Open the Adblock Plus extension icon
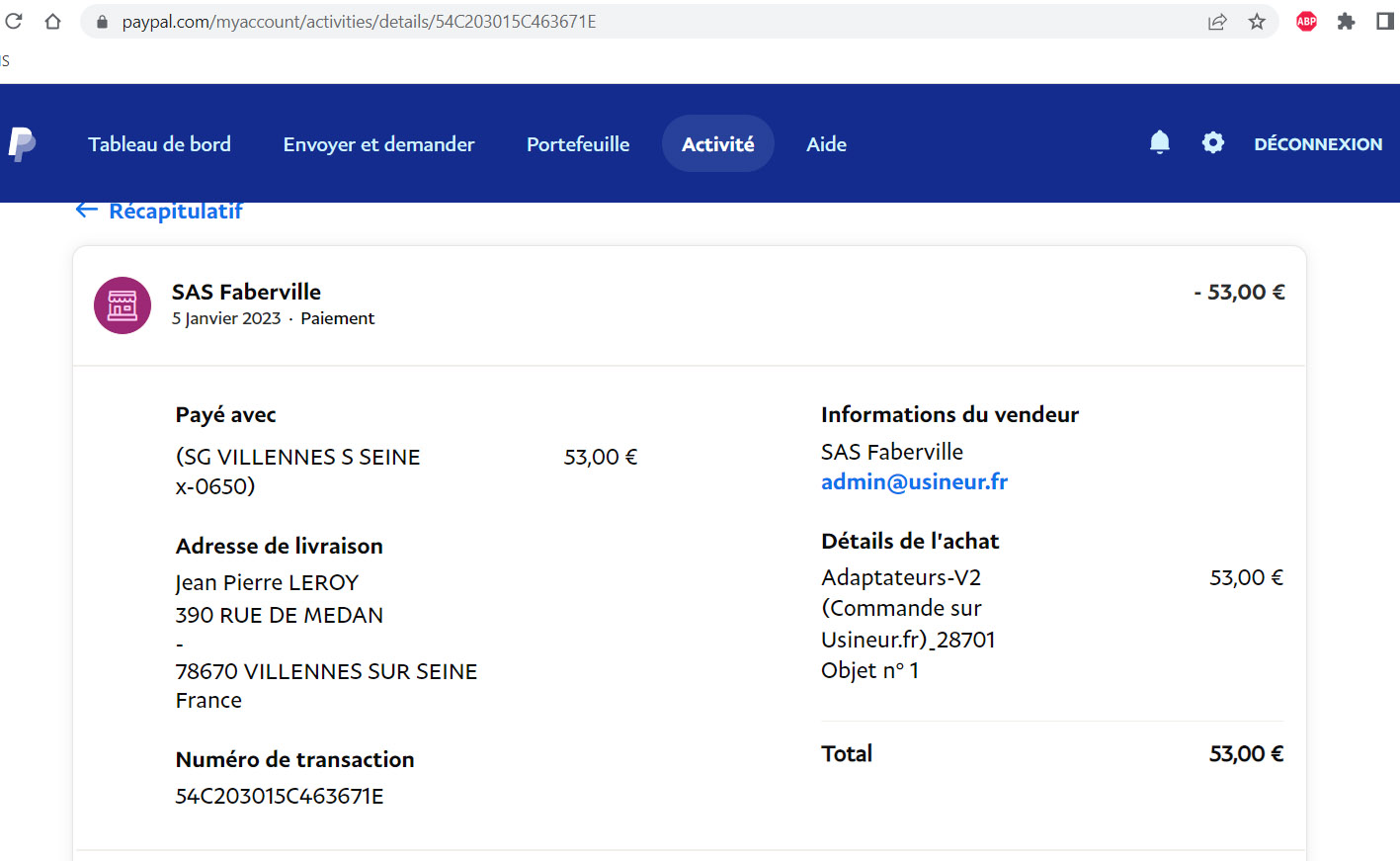 pos(1306,22)
